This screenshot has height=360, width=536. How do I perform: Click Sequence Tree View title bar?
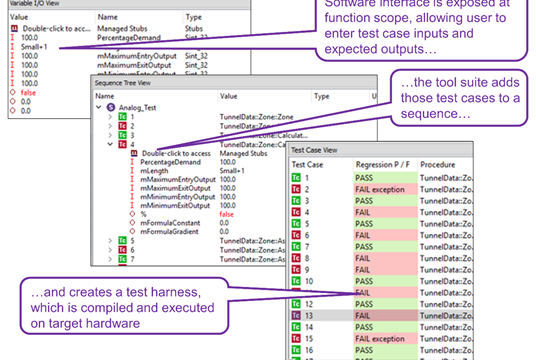tap(234, 83)
